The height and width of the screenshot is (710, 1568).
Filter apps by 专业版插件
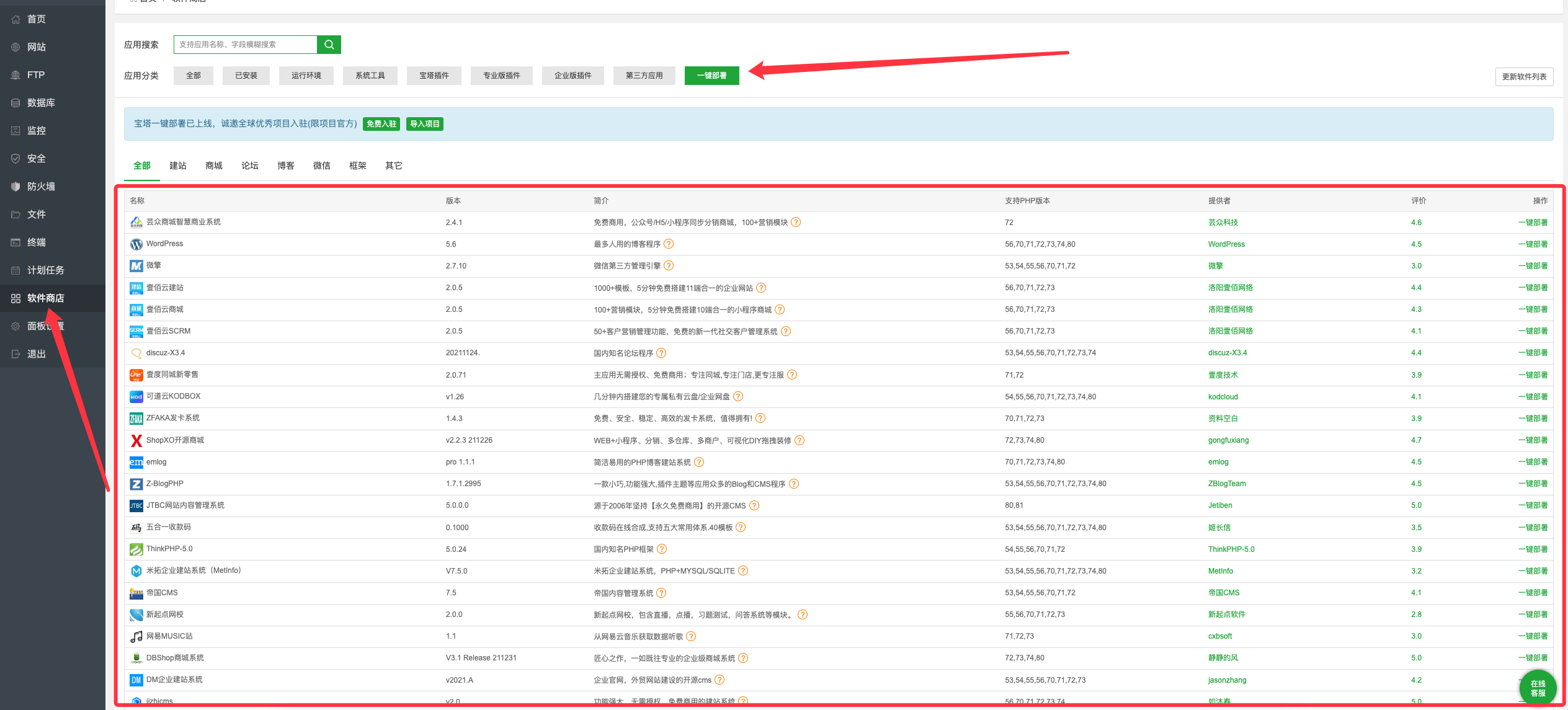point(502,76)
